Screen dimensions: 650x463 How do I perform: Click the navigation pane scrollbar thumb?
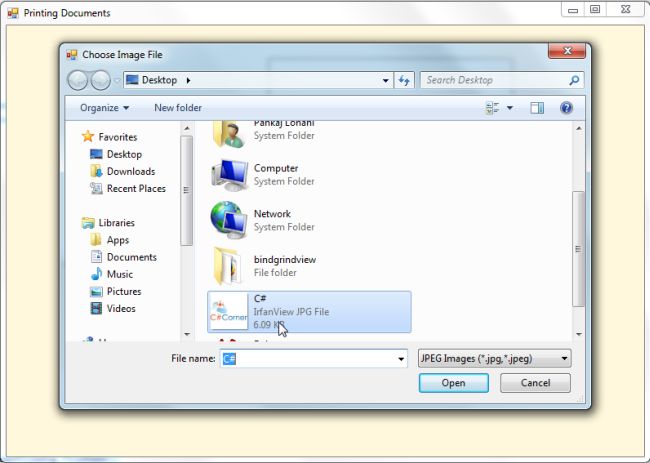click(187, 190)
